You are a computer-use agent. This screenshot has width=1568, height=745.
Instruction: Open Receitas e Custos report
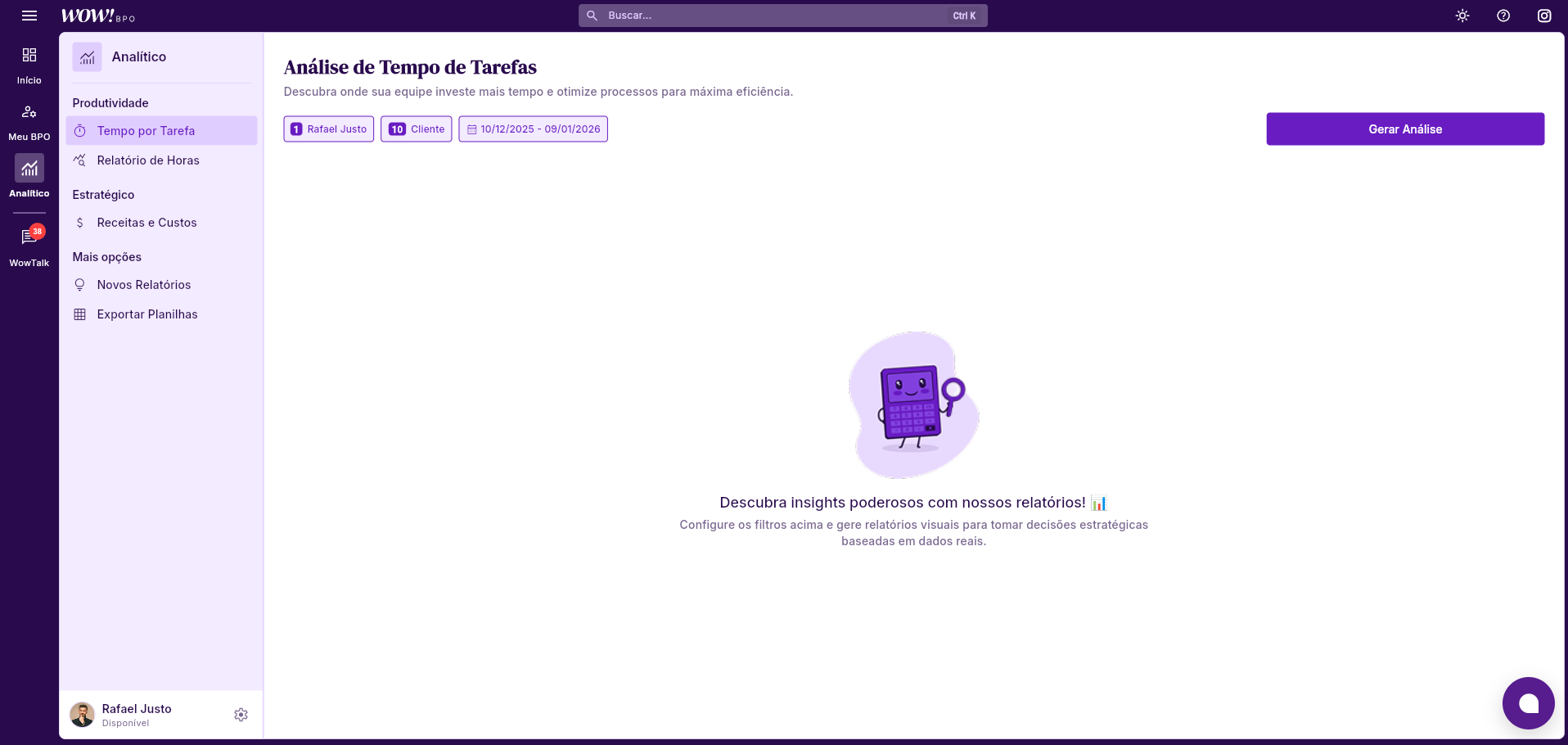146,223
